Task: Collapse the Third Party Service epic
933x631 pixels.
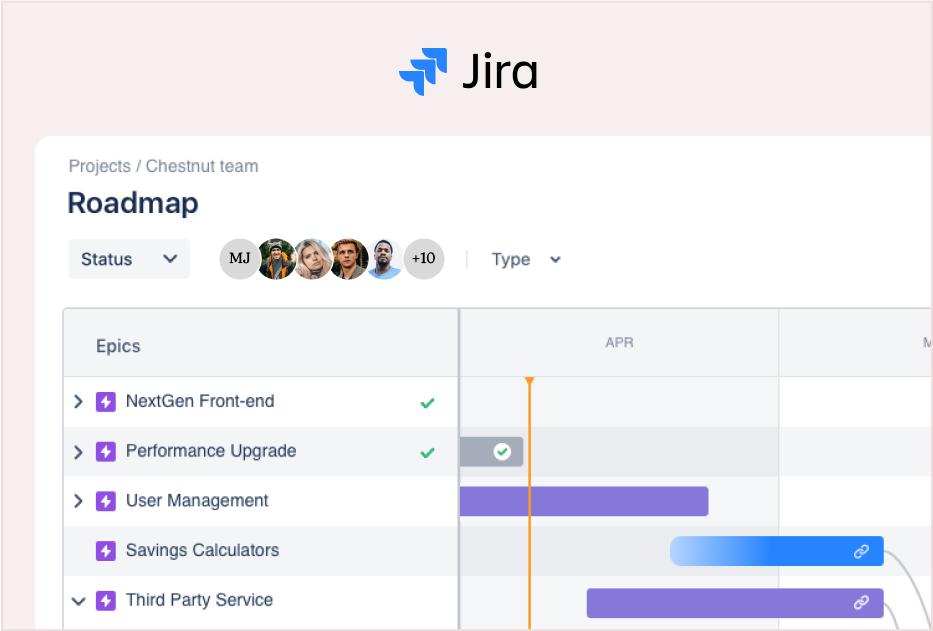Action: (x=78, y=601)
